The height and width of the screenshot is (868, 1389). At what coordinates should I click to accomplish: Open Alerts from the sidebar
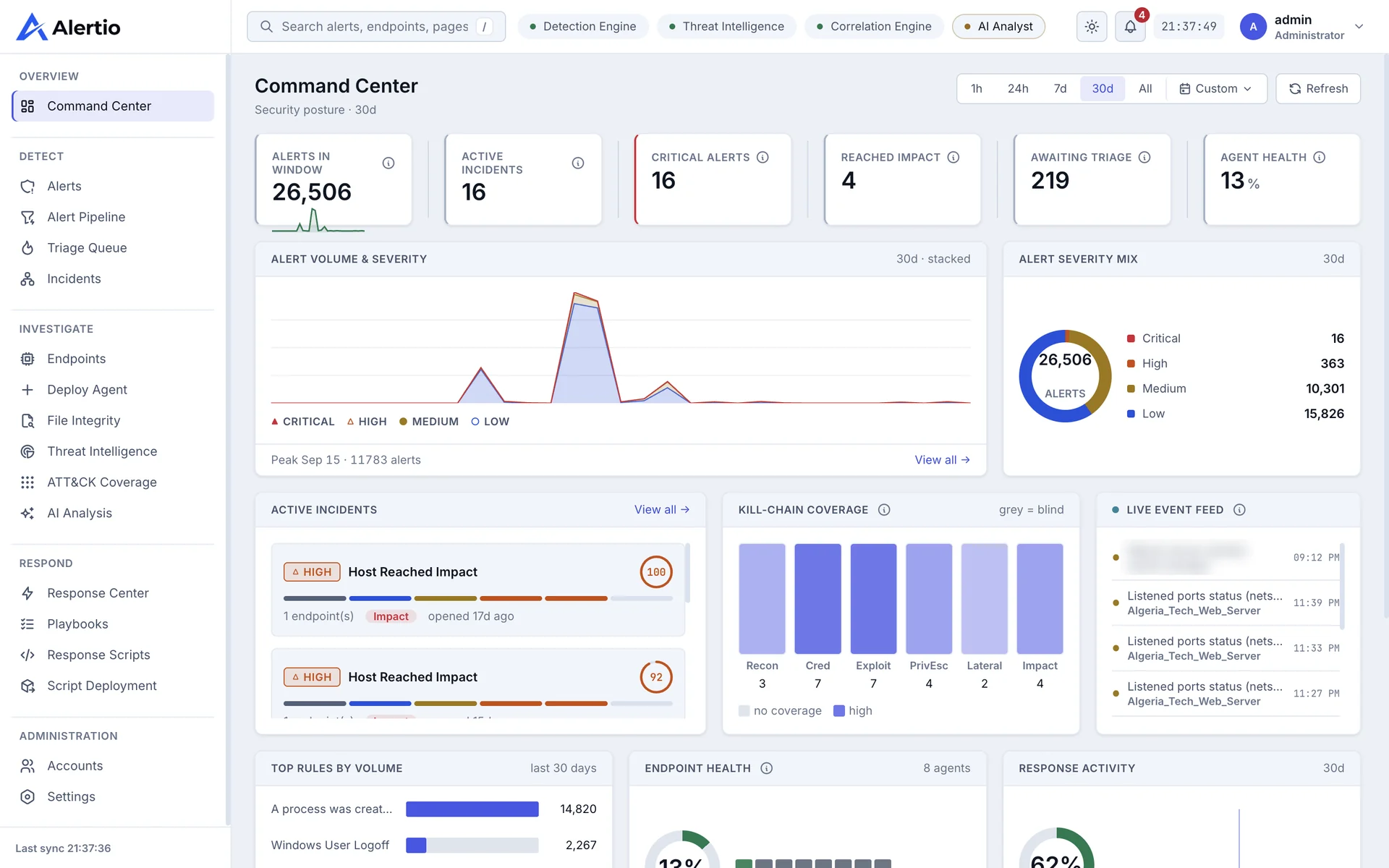[113, 187]
